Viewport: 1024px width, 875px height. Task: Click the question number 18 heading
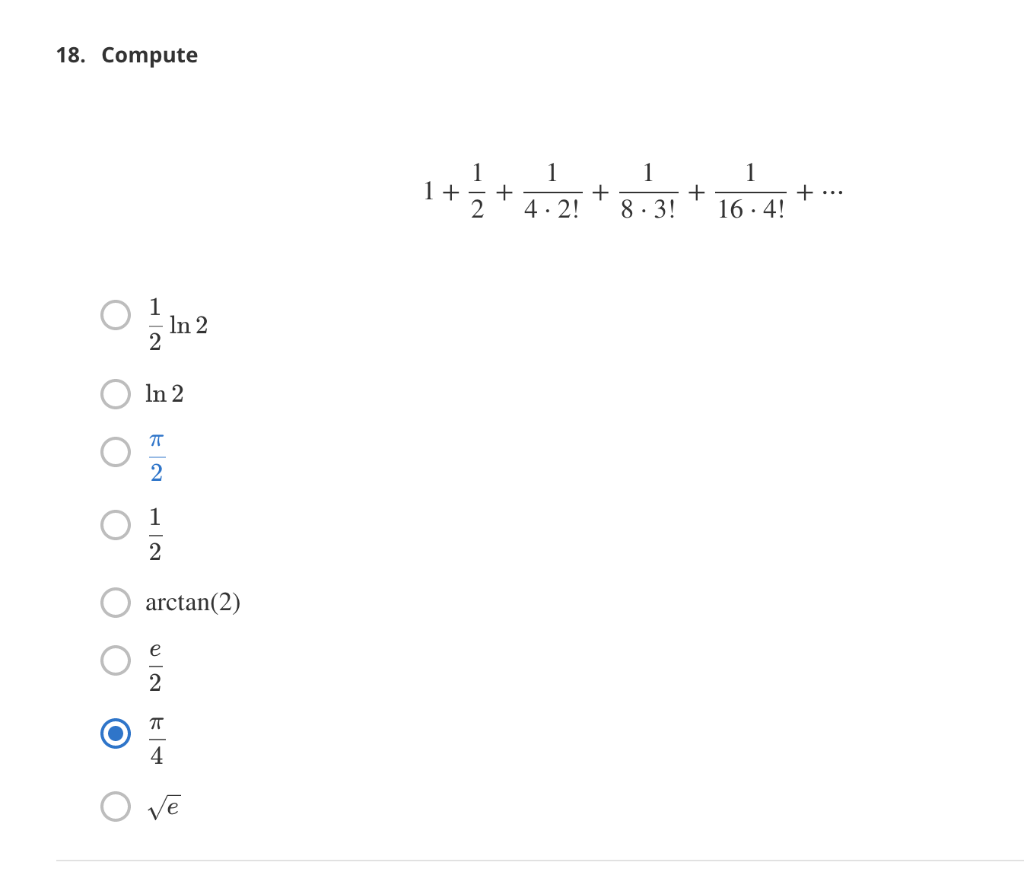point(70,55)
